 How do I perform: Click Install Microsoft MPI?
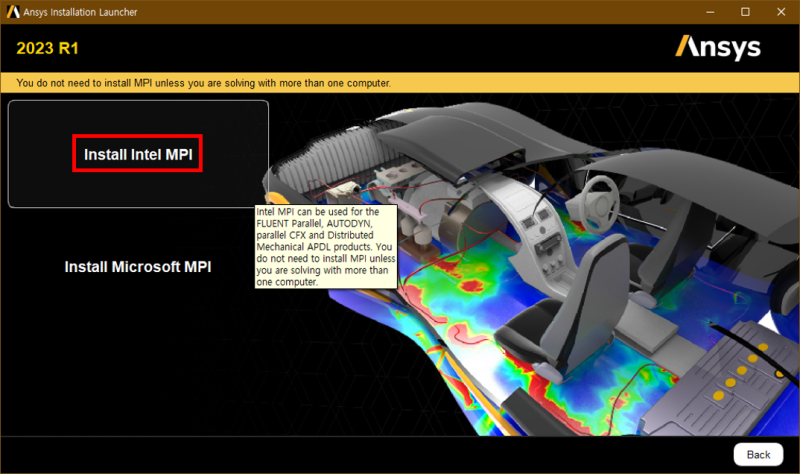(x=138, y=267)
